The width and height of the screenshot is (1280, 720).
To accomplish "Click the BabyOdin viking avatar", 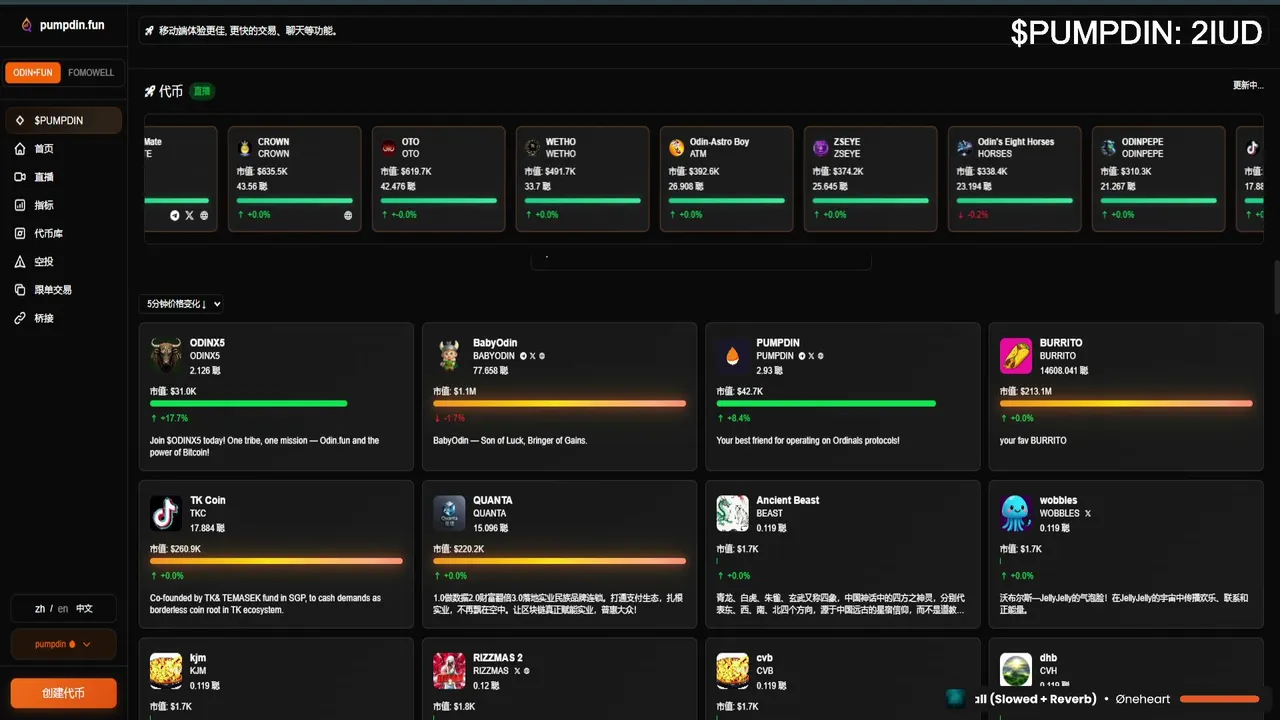I will (449, 355).
